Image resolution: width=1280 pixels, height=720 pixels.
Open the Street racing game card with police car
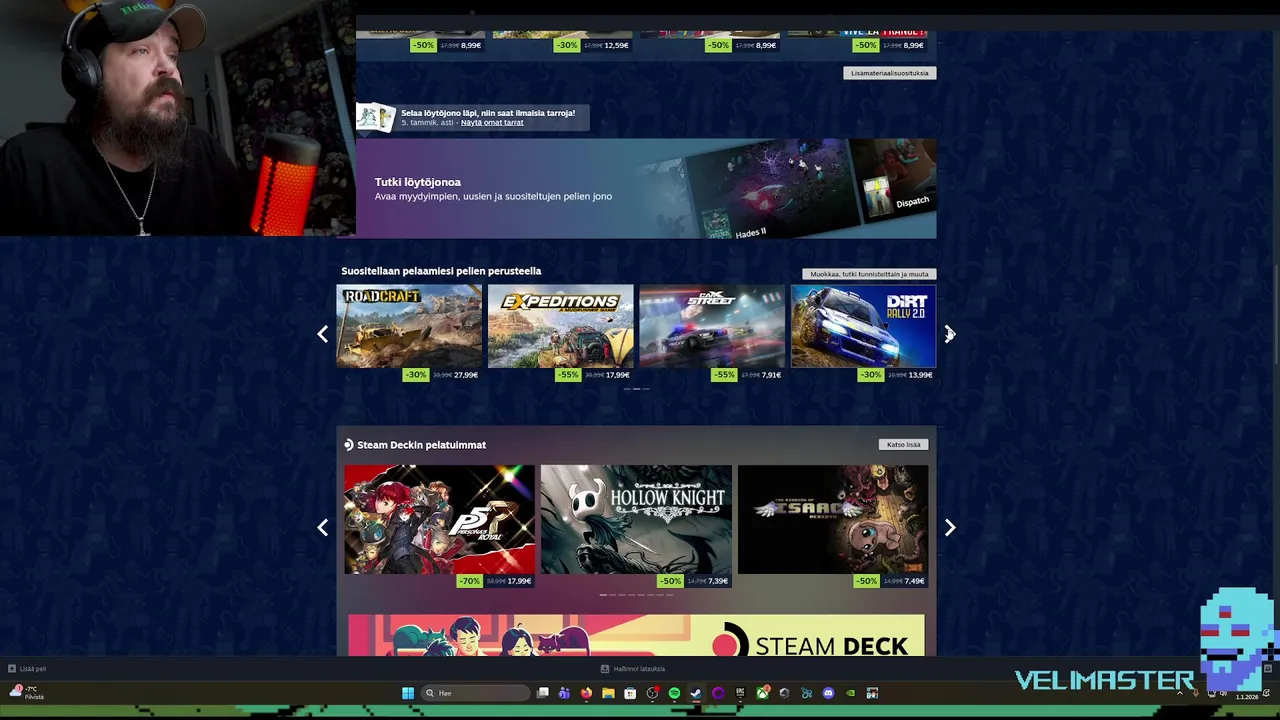pos(712,326)
